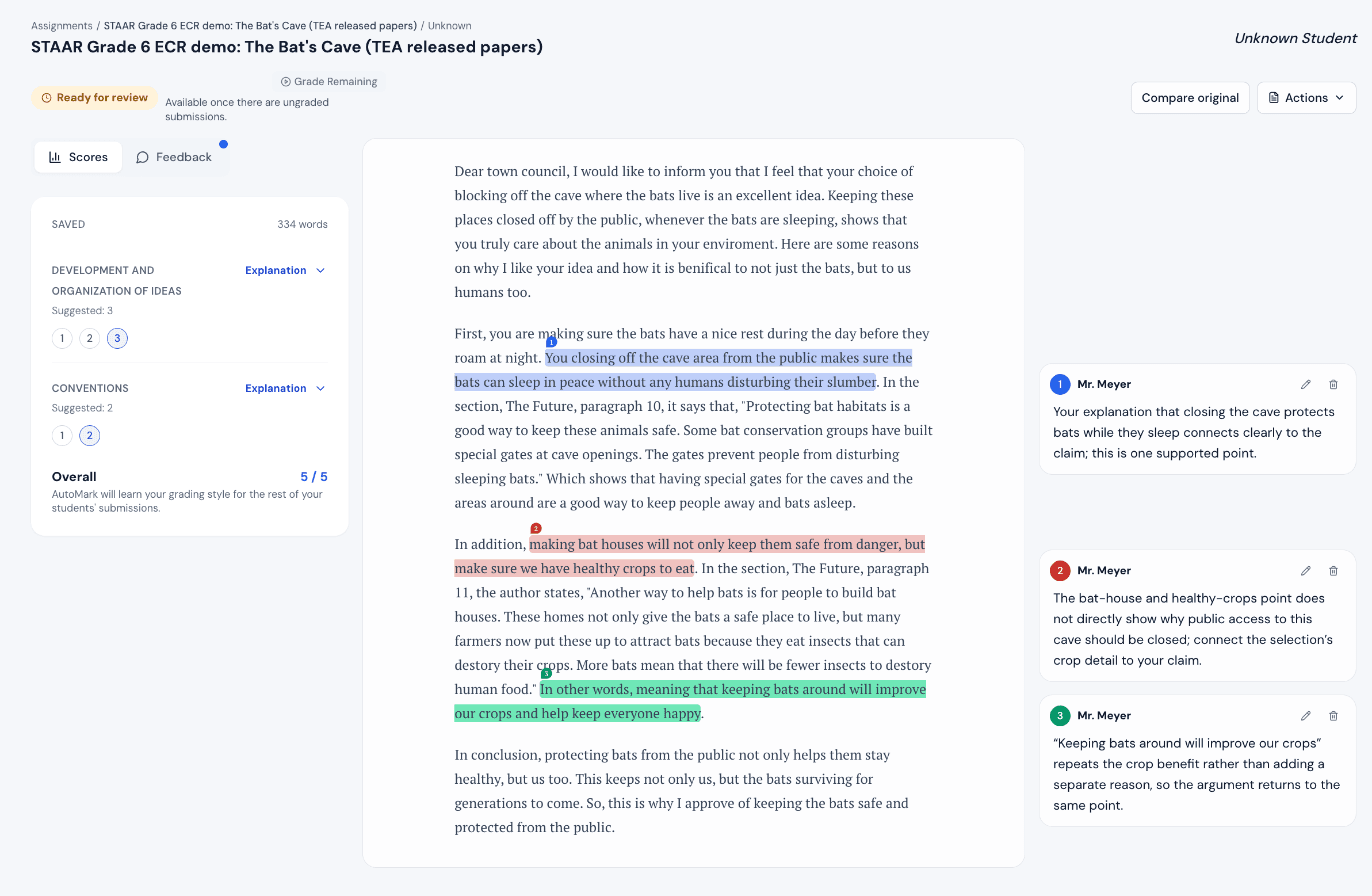Open the Actions dropdown menu
Image resolution: width=1372 pixels, height=896 pixels.
coord(1307,98)
